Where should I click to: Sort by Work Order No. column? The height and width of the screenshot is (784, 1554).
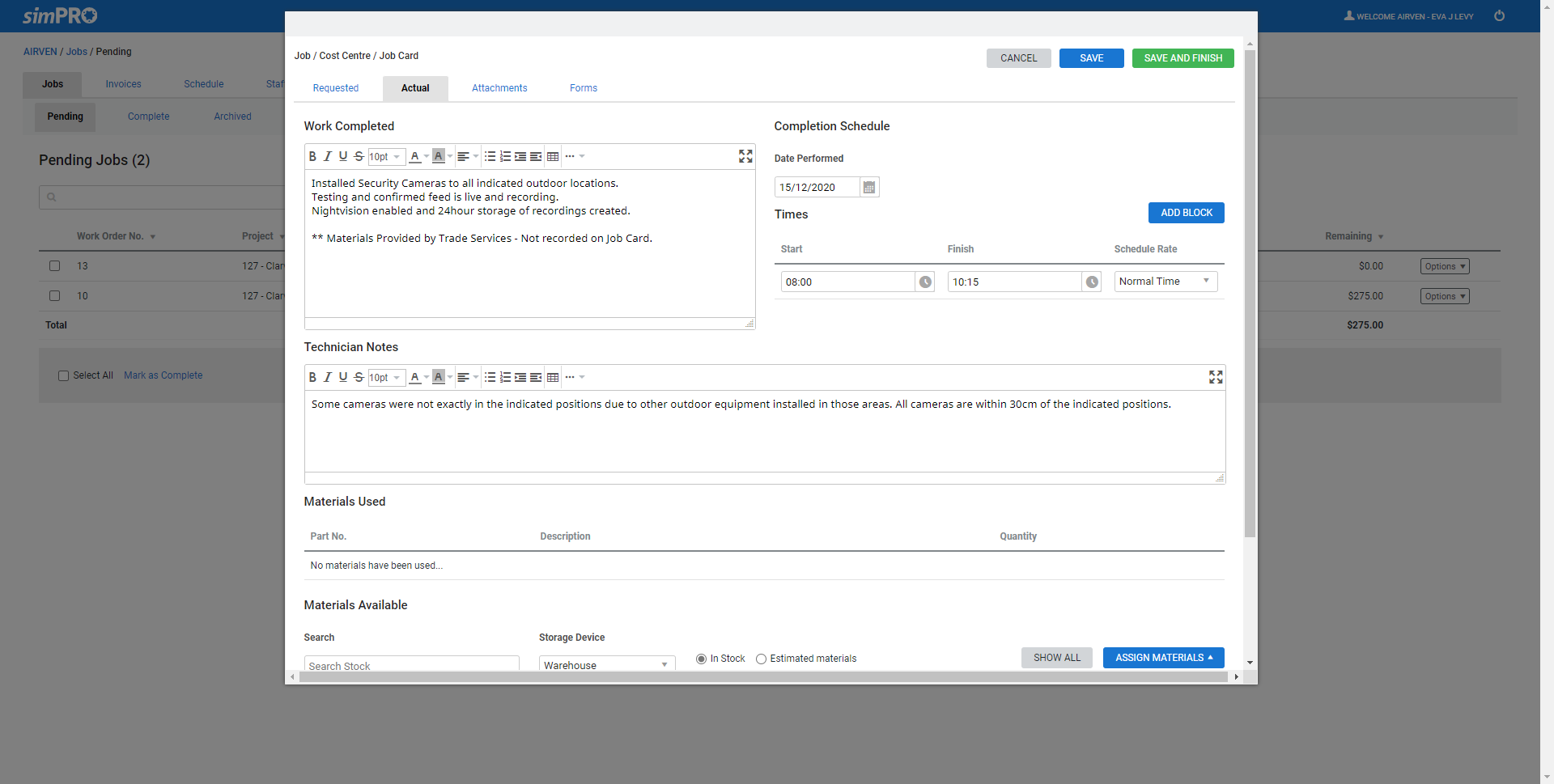116,236
